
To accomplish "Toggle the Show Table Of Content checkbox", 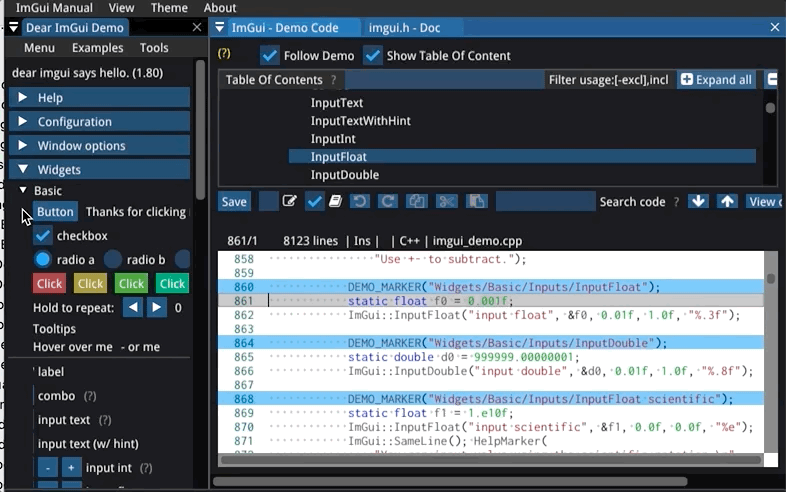I will click(x=373, y=56).
